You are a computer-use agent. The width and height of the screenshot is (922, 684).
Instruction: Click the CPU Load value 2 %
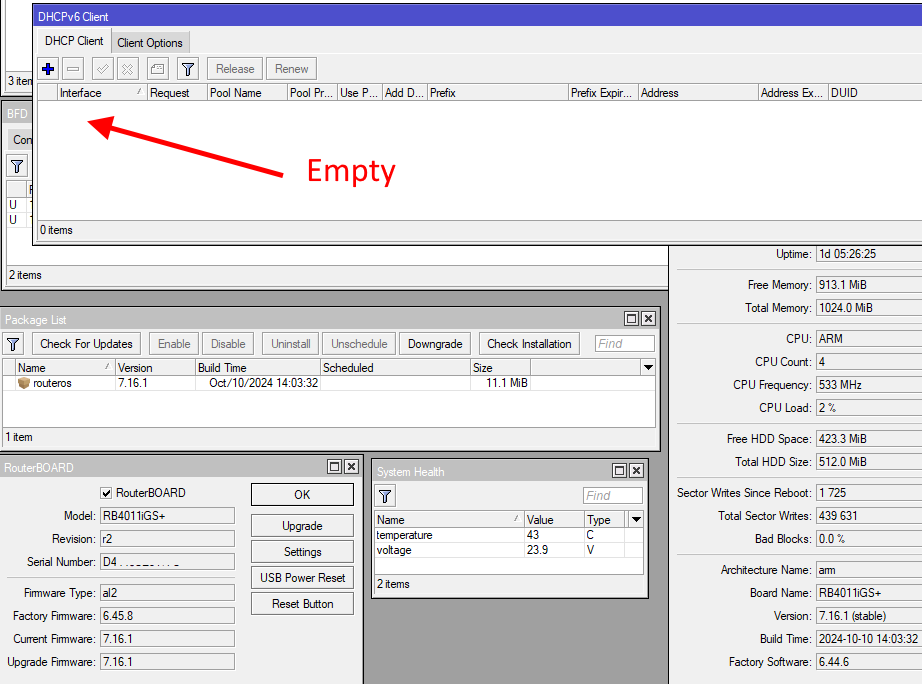[x=870, y=408]
